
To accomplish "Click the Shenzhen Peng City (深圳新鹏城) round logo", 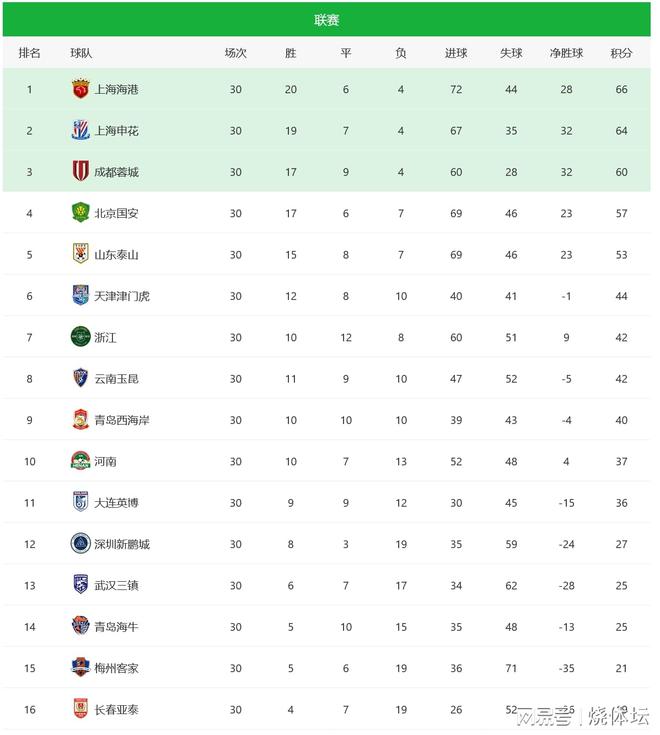I will point(80,544).
